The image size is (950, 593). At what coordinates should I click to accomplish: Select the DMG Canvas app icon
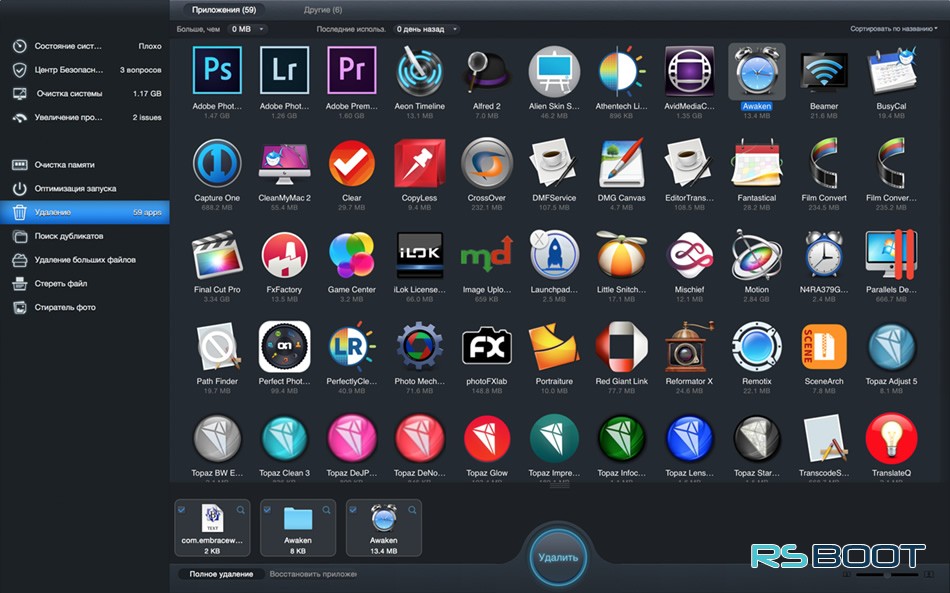[621, 164]
